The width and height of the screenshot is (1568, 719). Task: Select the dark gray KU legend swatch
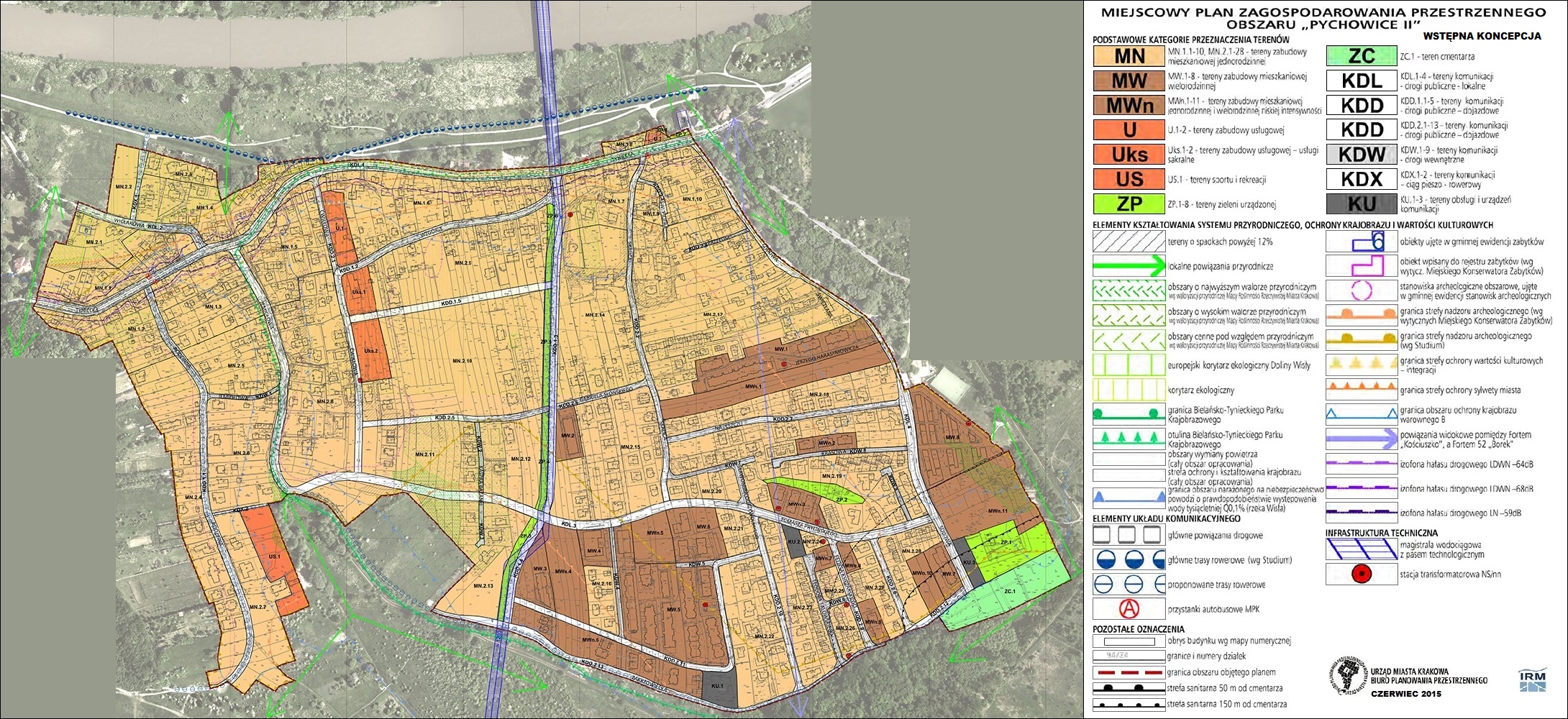(x=1362, y=203)
